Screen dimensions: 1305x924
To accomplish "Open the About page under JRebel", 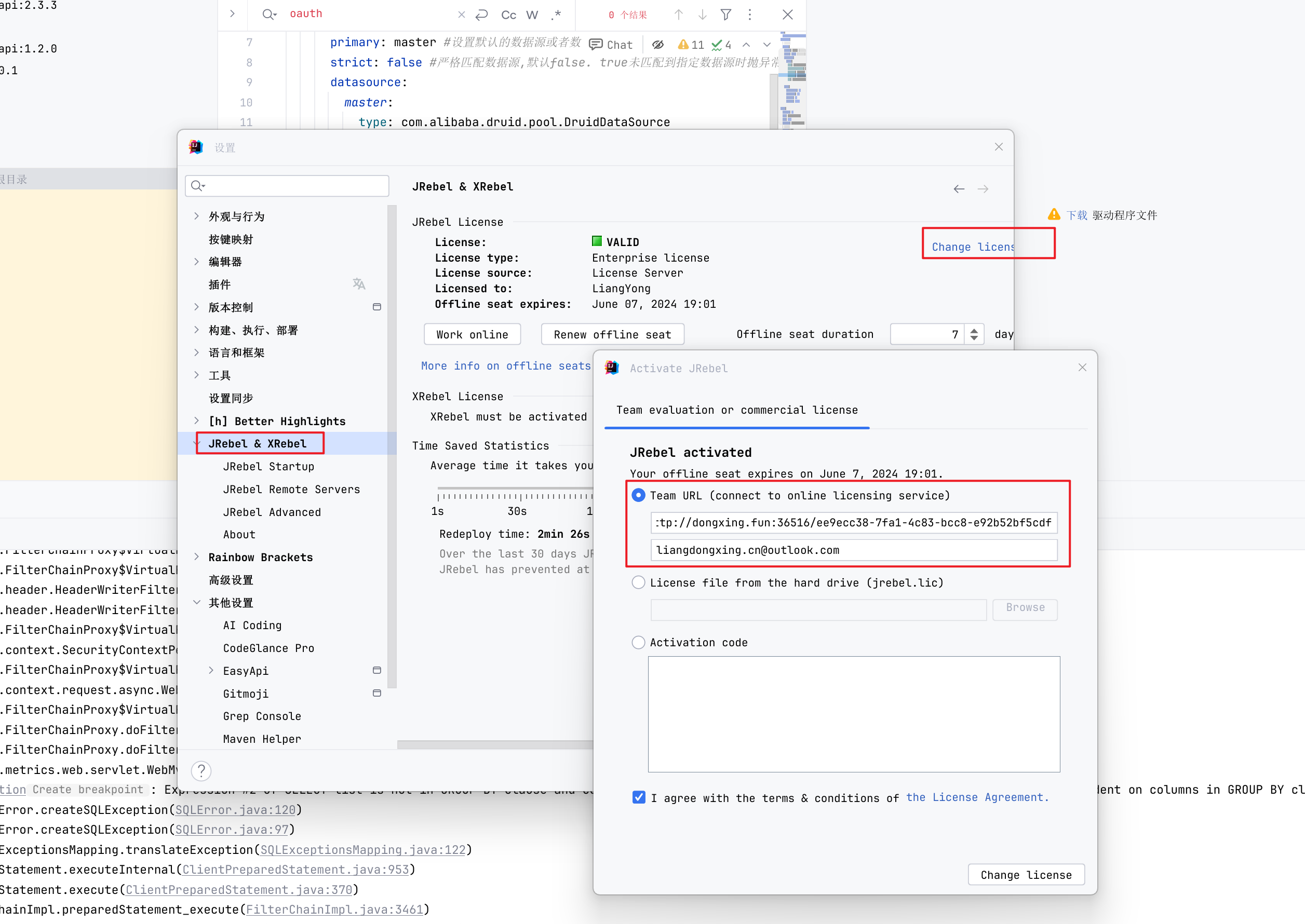I will [239, 535].
